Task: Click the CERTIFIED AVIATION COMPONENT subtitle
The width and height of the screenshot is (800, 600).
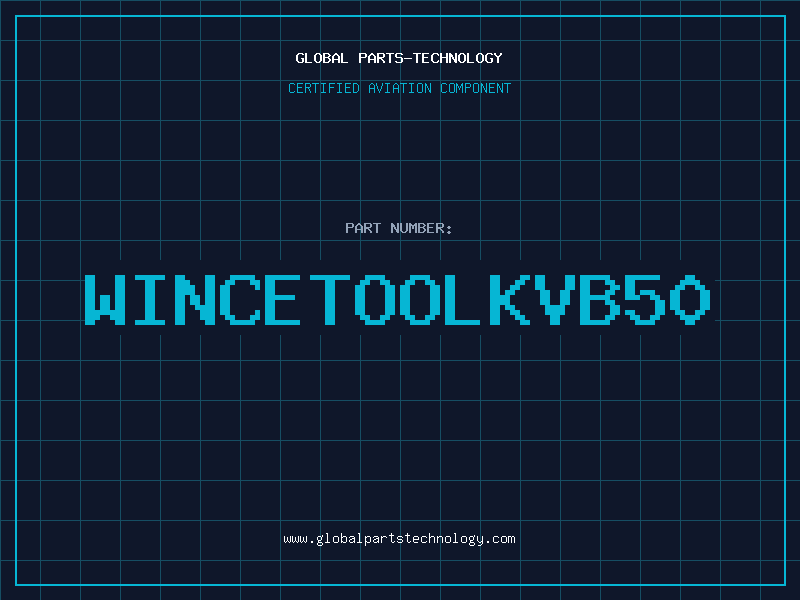Action: (x=399, y=88)
